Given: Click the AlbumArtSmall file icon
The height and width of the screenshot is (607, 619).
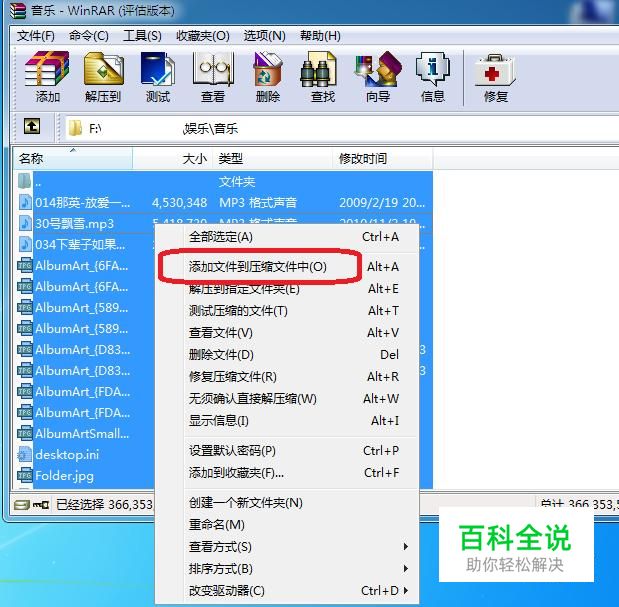Looking at the screenshot, I should [x=24, y=433].
